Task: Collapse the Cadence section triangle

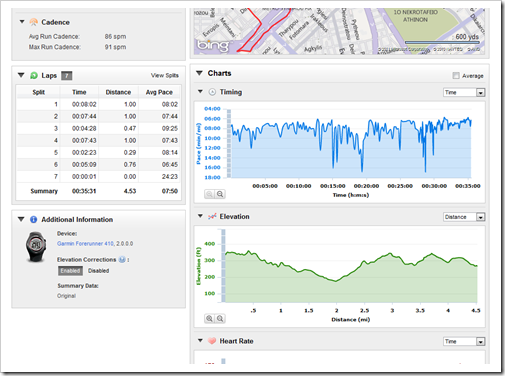Action: [x=22, y=22]
